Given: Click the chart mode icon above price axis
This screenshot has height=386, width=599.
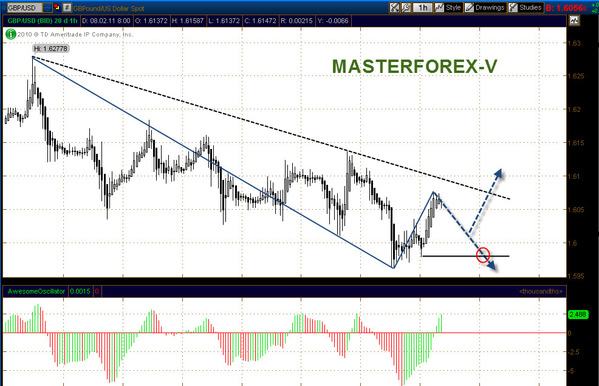Looking at the screenshot, I should 574,21.
